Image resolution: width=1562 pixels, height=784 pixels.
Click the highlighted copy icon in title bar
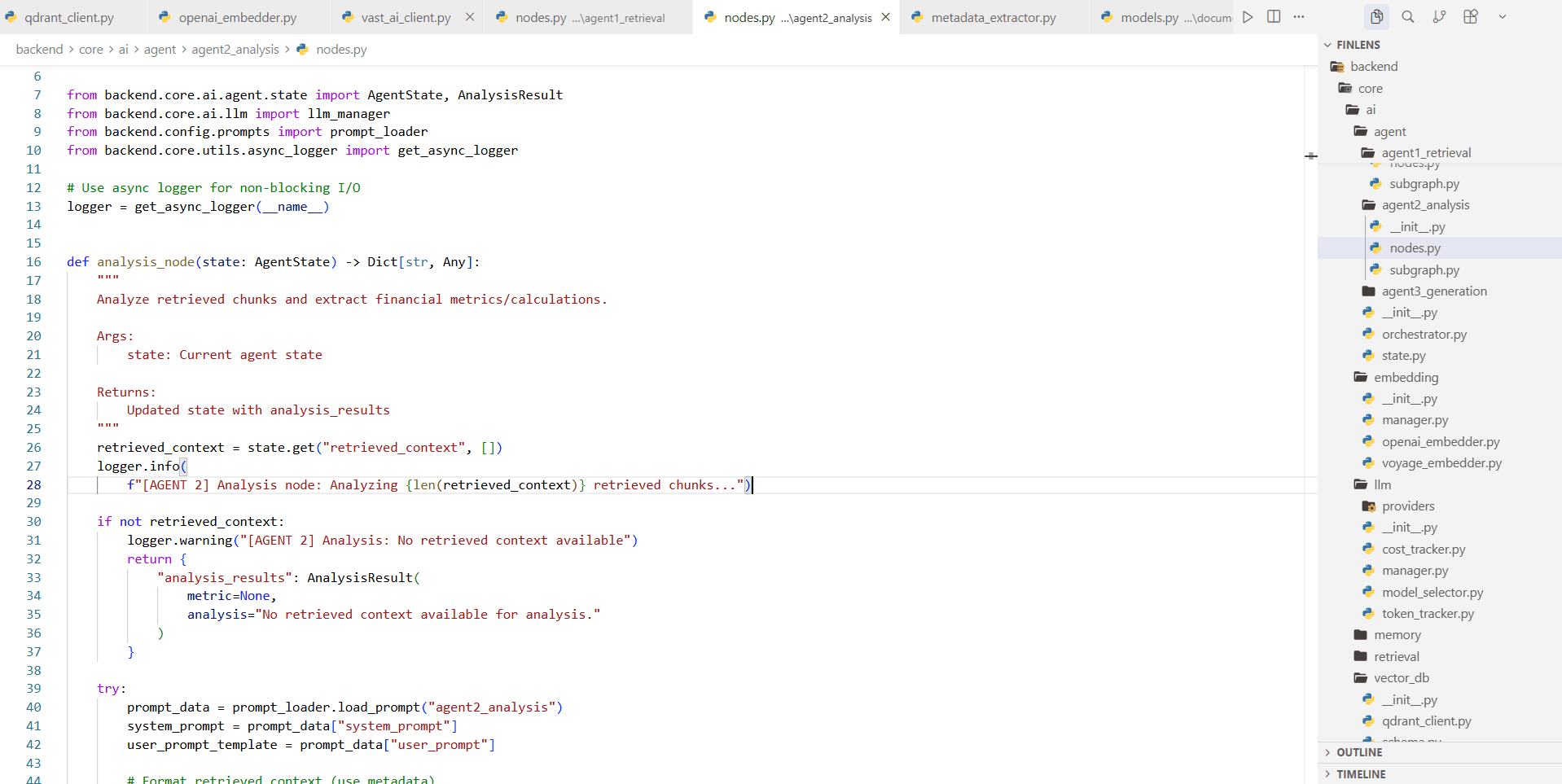[1376, 16]
